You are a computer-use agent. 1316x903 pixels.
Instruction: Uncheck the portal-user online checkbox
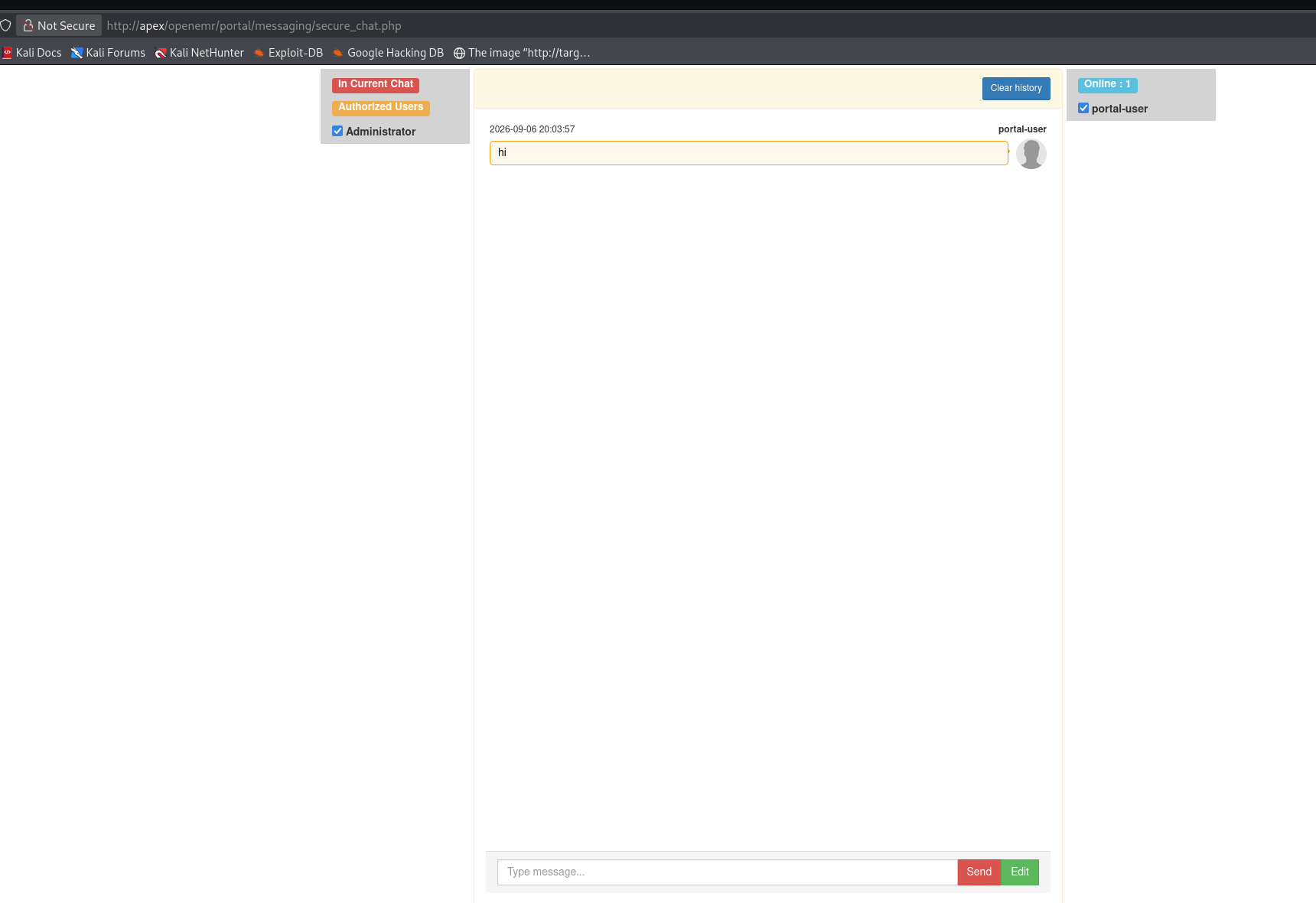pos(1083,108)
